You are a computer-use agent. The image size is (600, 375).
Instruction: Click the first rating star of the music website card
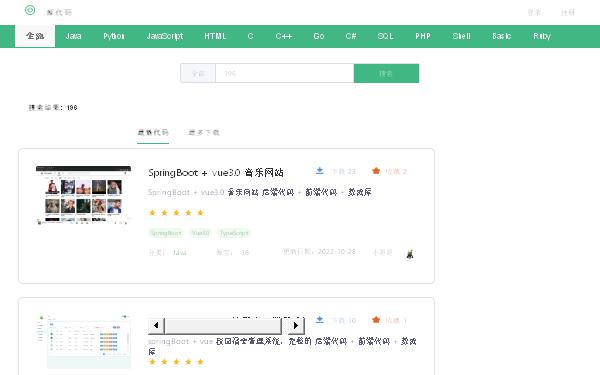pyautogui.click(x=152, y=213)
